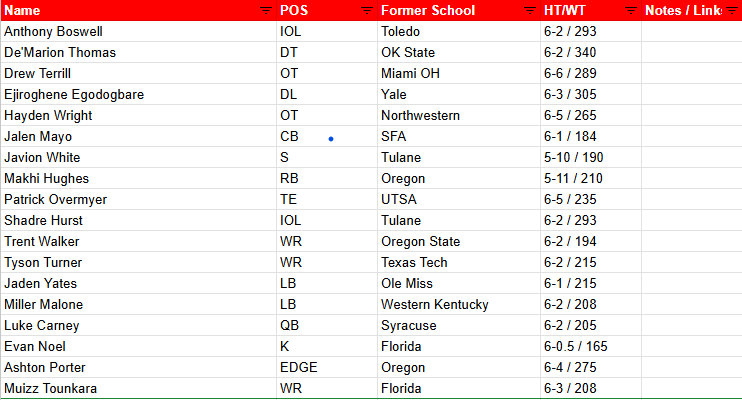742x400 pixels.
Task: Open the HT/WT column filter dropdown
Action: [x=630, y=10]
